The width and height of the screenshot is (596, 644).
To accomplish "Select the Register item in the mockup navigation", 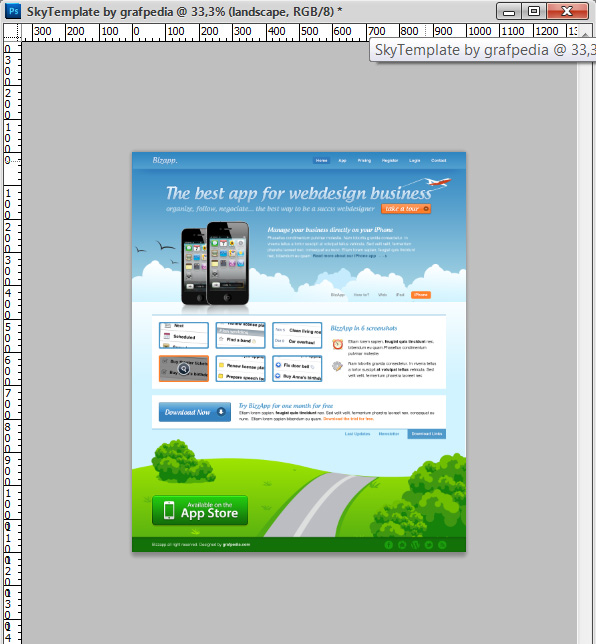I will (390, 161).
